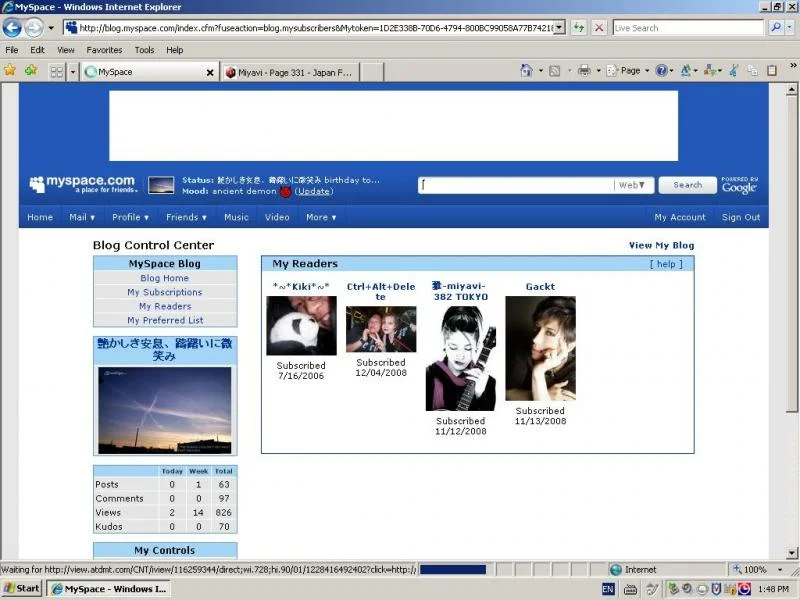Click the Print icon in command bar

(x=584, y=71)
